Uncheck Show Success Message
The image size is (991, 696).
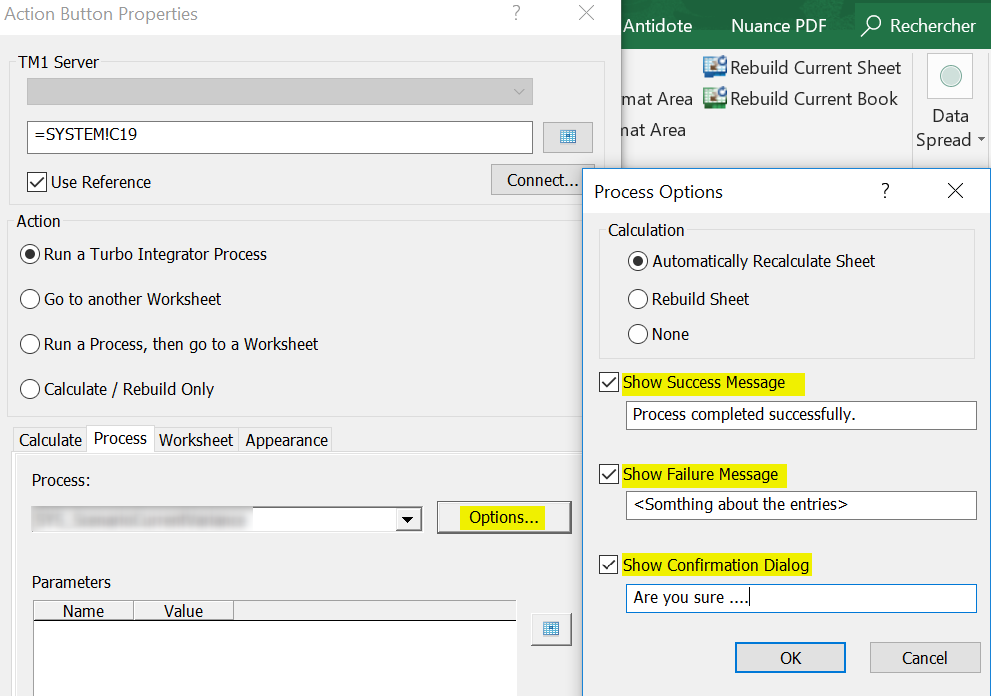[609, 382]
